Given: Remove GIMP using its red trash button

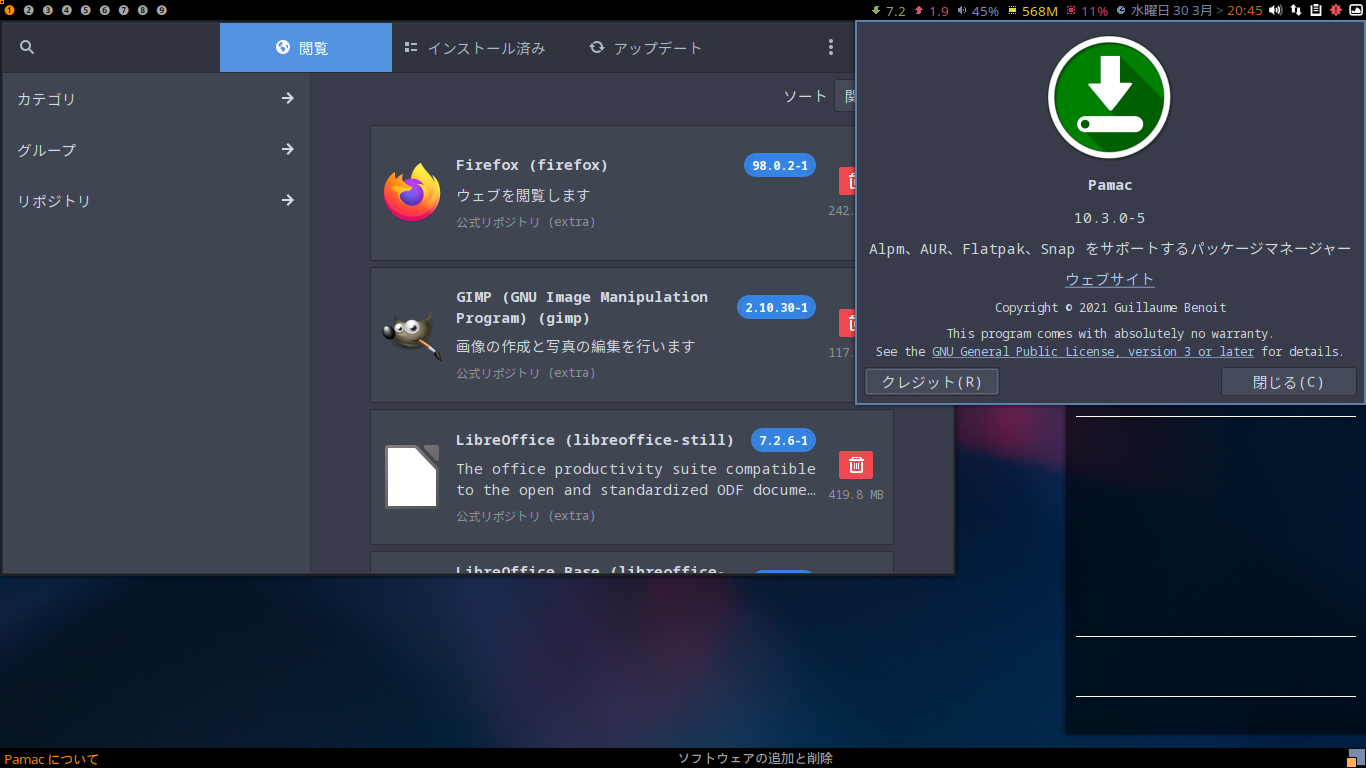Looking at the screenshot, I should 848,323.
